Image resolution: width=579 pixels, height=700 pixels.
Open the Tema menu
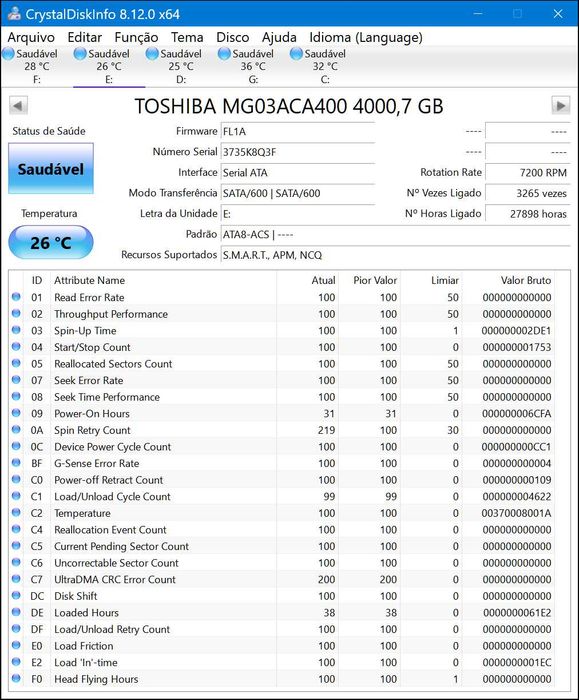click(x=187, y=38)
